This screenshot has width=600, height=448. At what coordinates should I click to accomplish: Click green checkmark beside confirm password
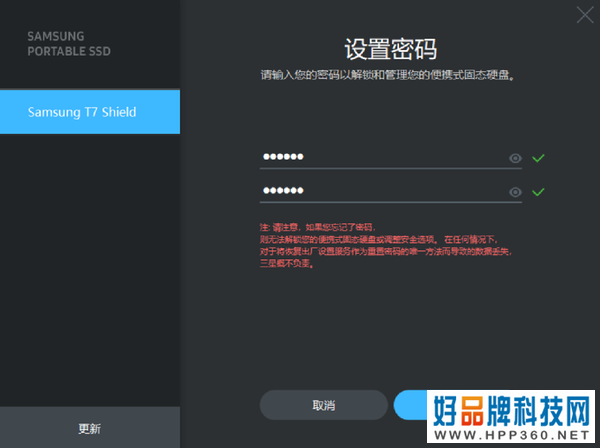pyautogui.click(x=538, y=192)
